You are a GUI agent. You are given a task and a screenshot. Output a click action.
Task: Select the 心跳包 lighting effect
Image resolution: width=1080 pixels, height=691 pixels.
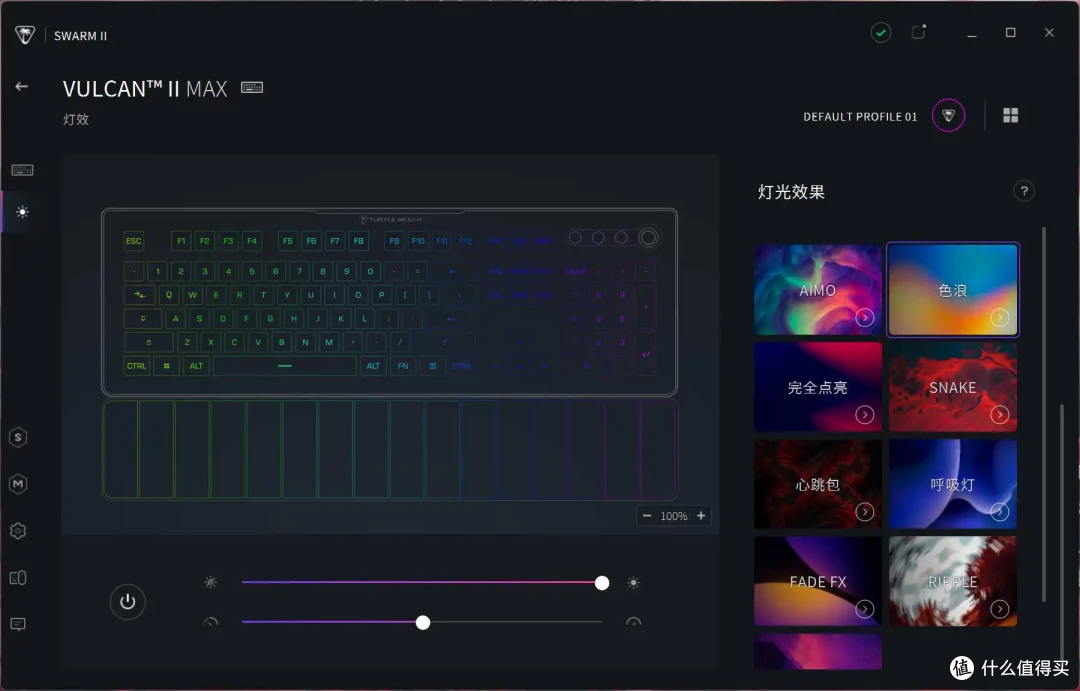[818, 484]
